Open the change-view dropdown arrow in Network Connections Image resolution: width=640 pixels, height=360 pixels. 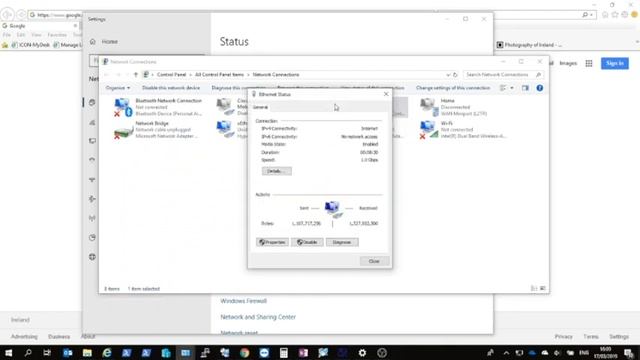tap(512, 88)
